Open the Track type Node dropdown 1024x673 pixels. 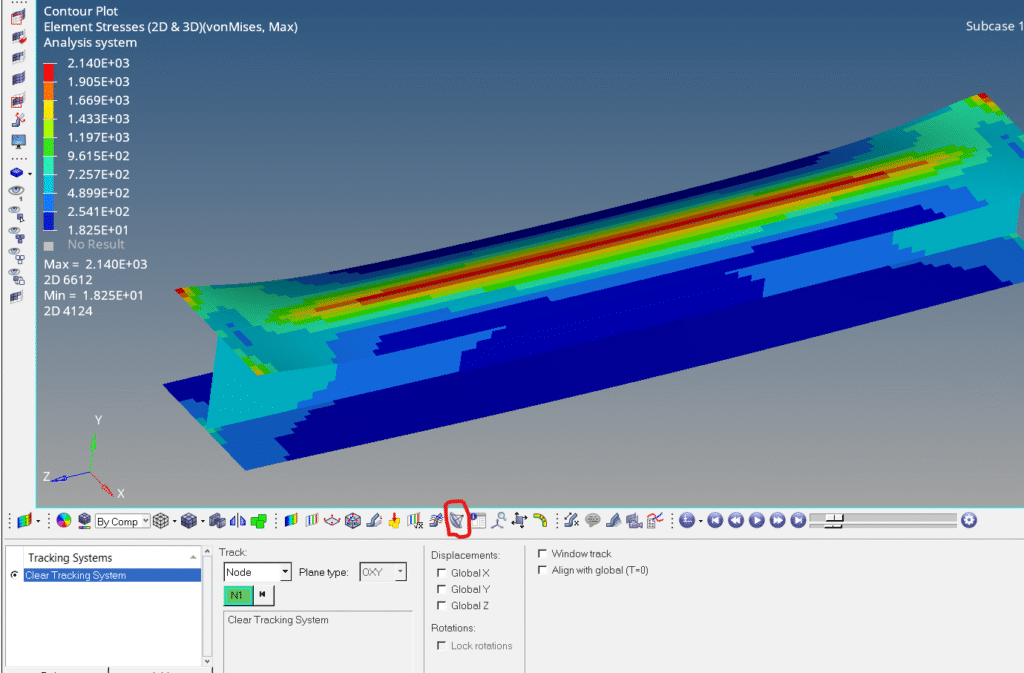(x=257, y=572)
